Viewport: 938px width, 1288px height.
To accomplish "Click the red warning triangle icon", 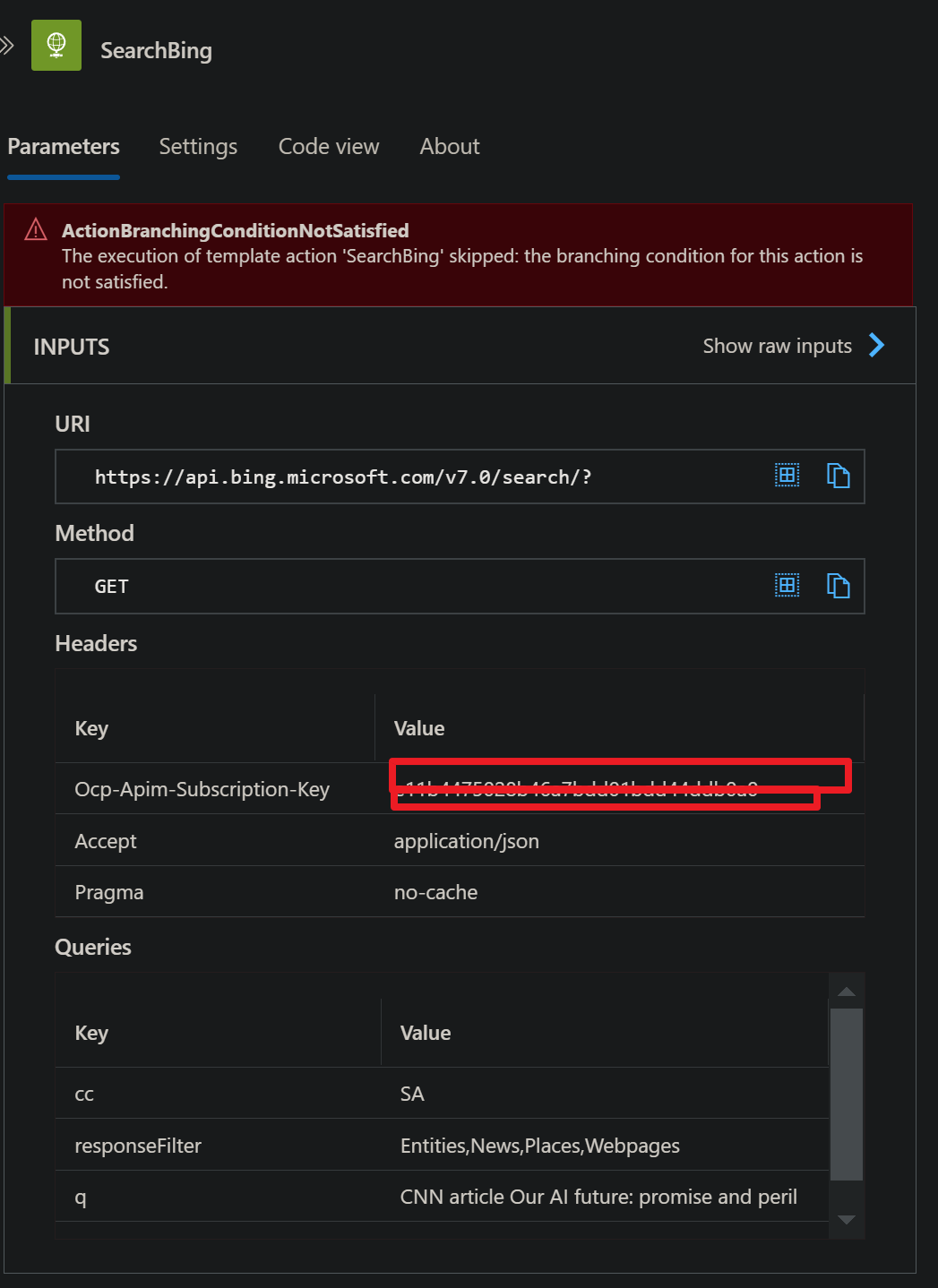I will click(x=36, y=230).
